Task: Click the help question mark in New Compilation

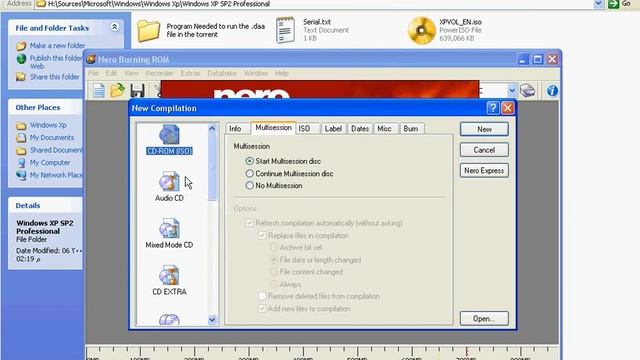Action: click(x=493, y=108)
